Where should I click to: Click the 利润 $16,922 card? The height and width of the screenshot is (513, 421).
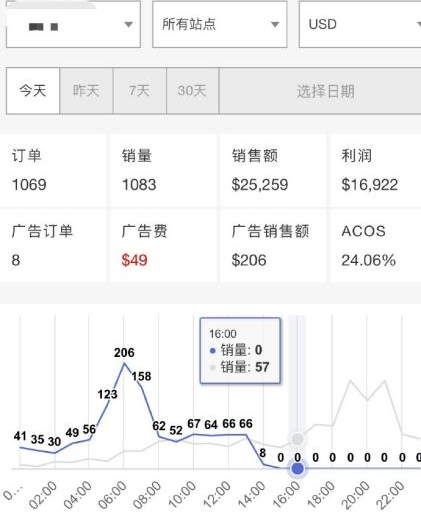click(x=375, y=170)
